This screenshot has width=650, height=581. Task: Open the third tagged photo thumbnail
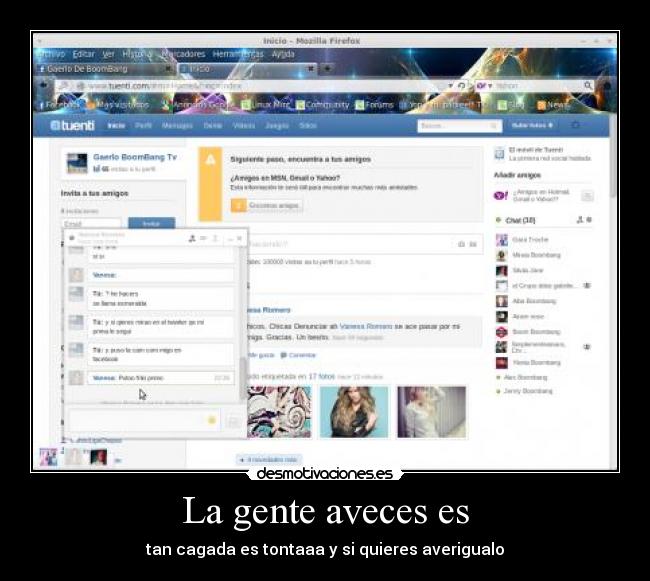click(x=432, y=412)
